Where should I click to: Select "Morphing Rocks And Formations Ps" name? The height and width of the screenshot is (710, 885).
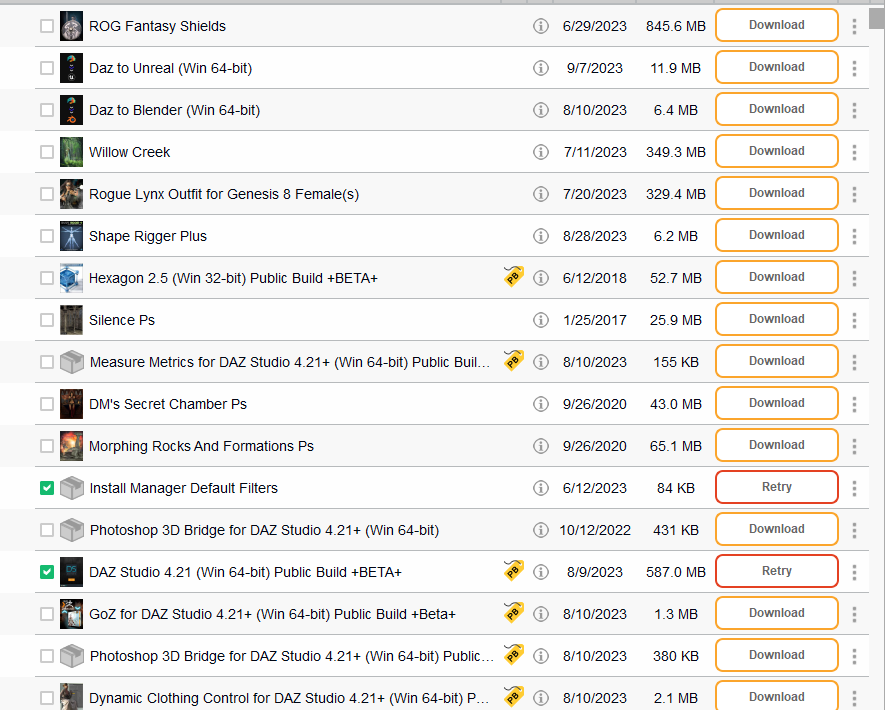point(201,446)
